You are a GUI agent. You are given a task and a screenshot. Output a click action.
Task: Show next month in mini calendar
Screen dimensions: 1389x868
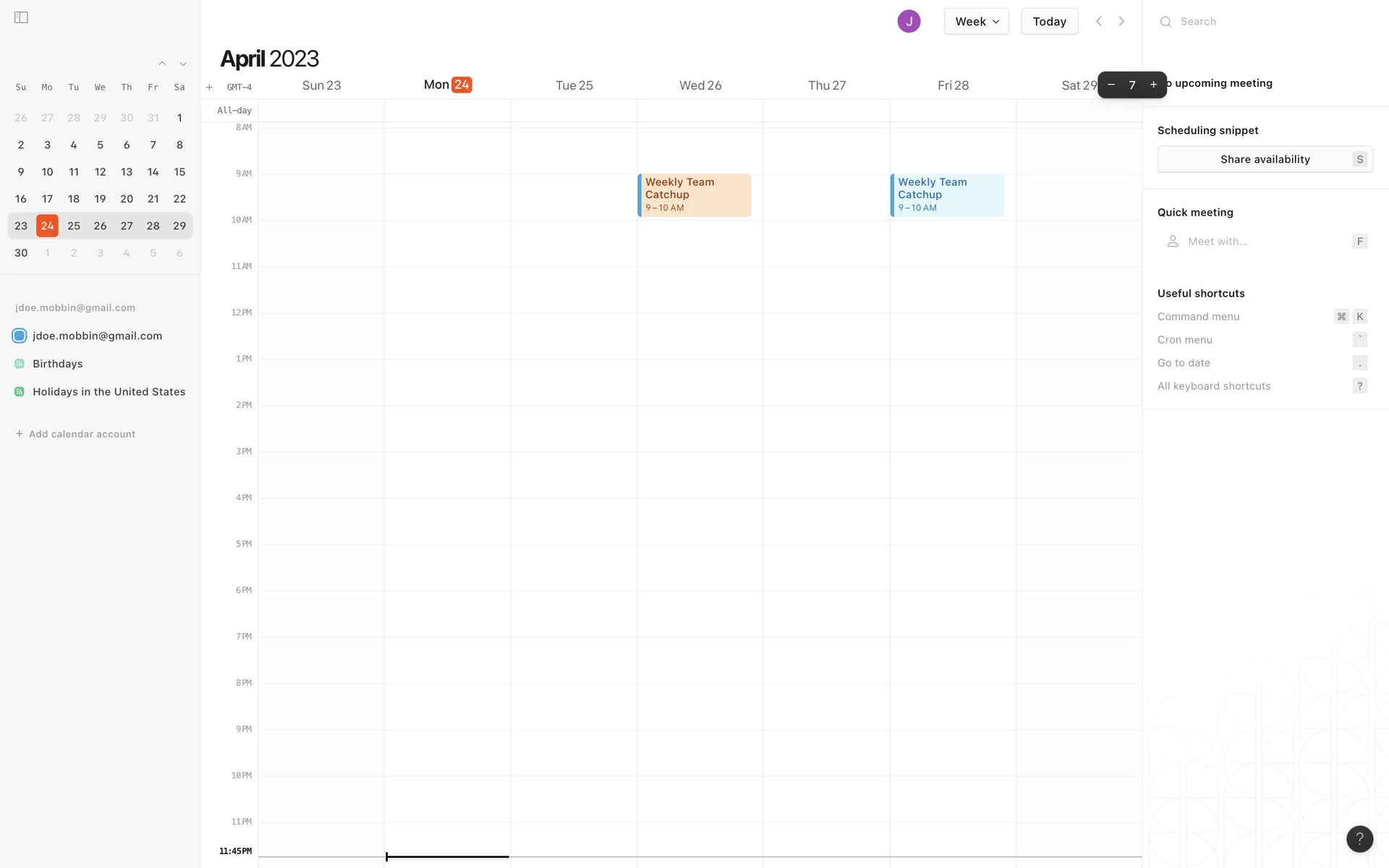pos(183,64)
